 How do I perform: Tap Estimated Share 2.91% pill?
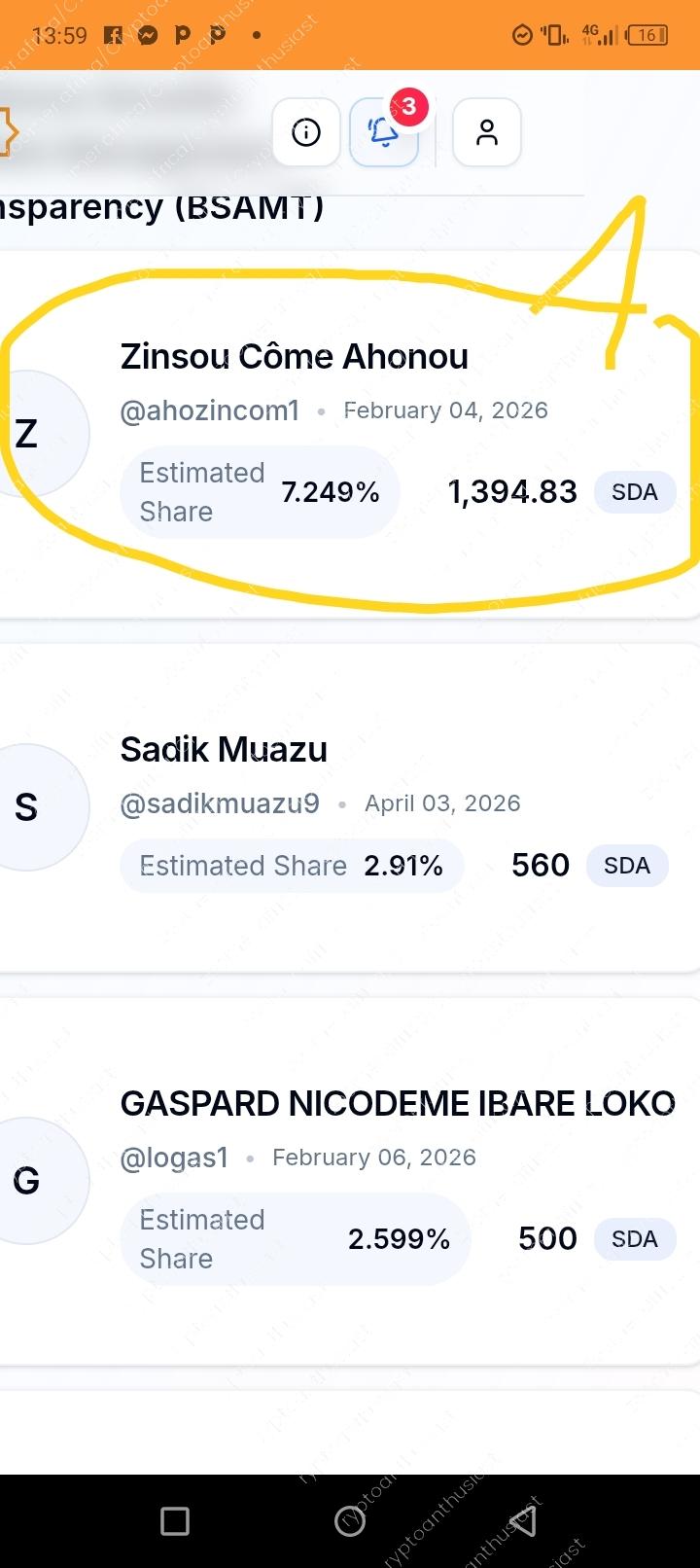292,866
